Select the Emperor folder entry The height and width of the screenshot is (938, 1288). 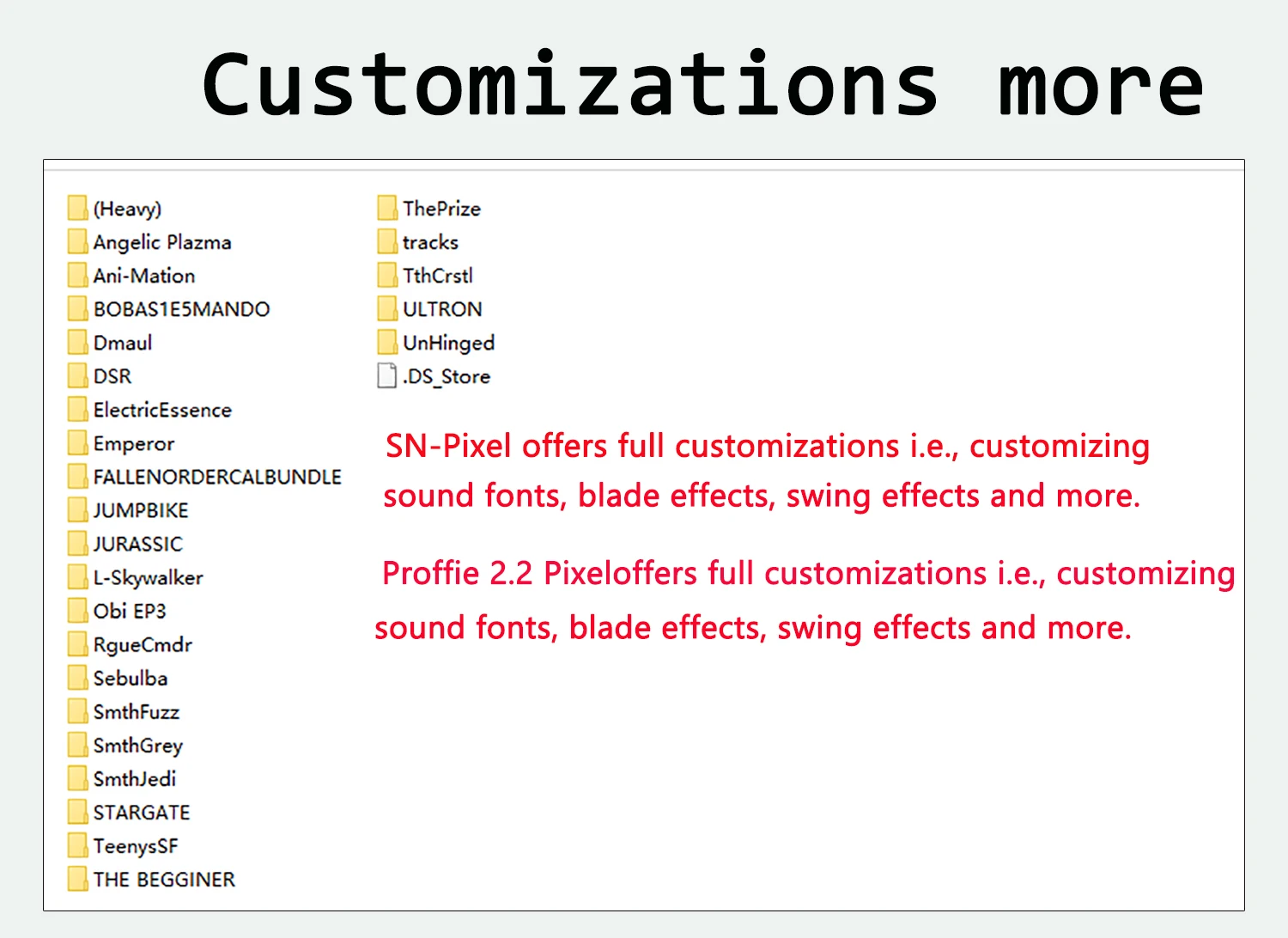121,443
